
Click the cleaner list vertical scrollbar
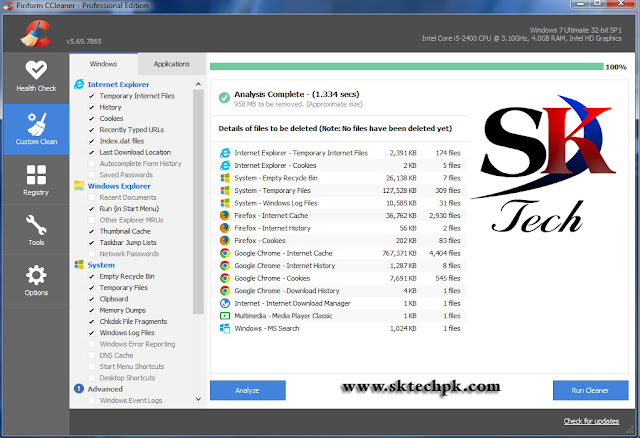198,202
